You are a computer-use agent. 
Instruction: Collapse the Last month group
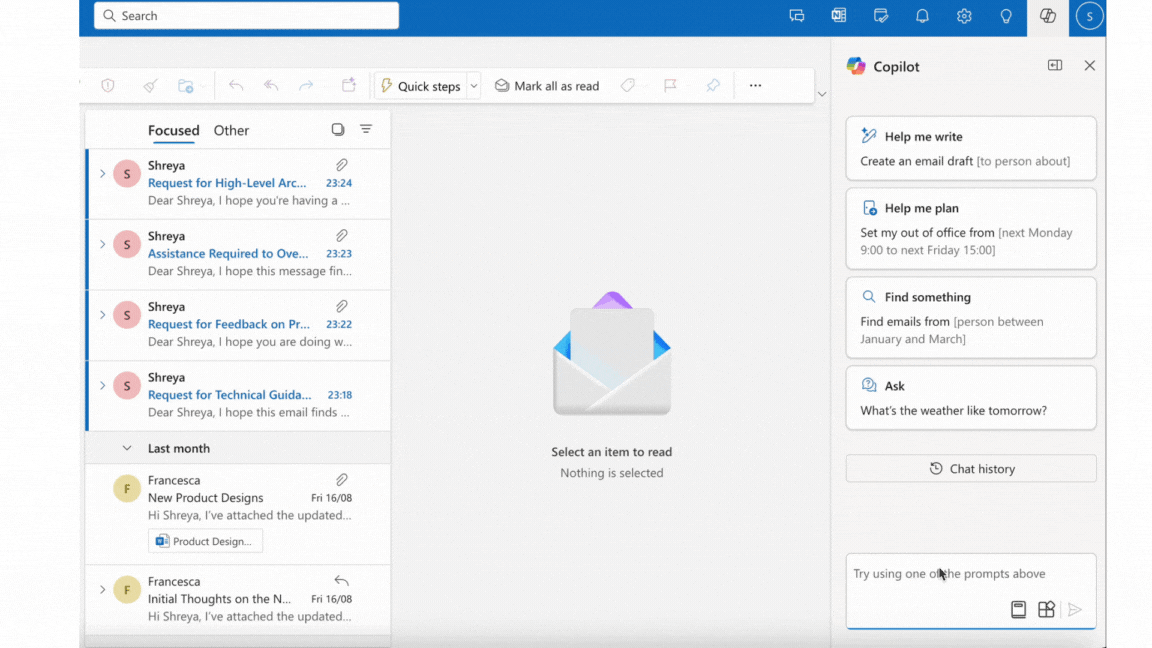pos(127,448)
